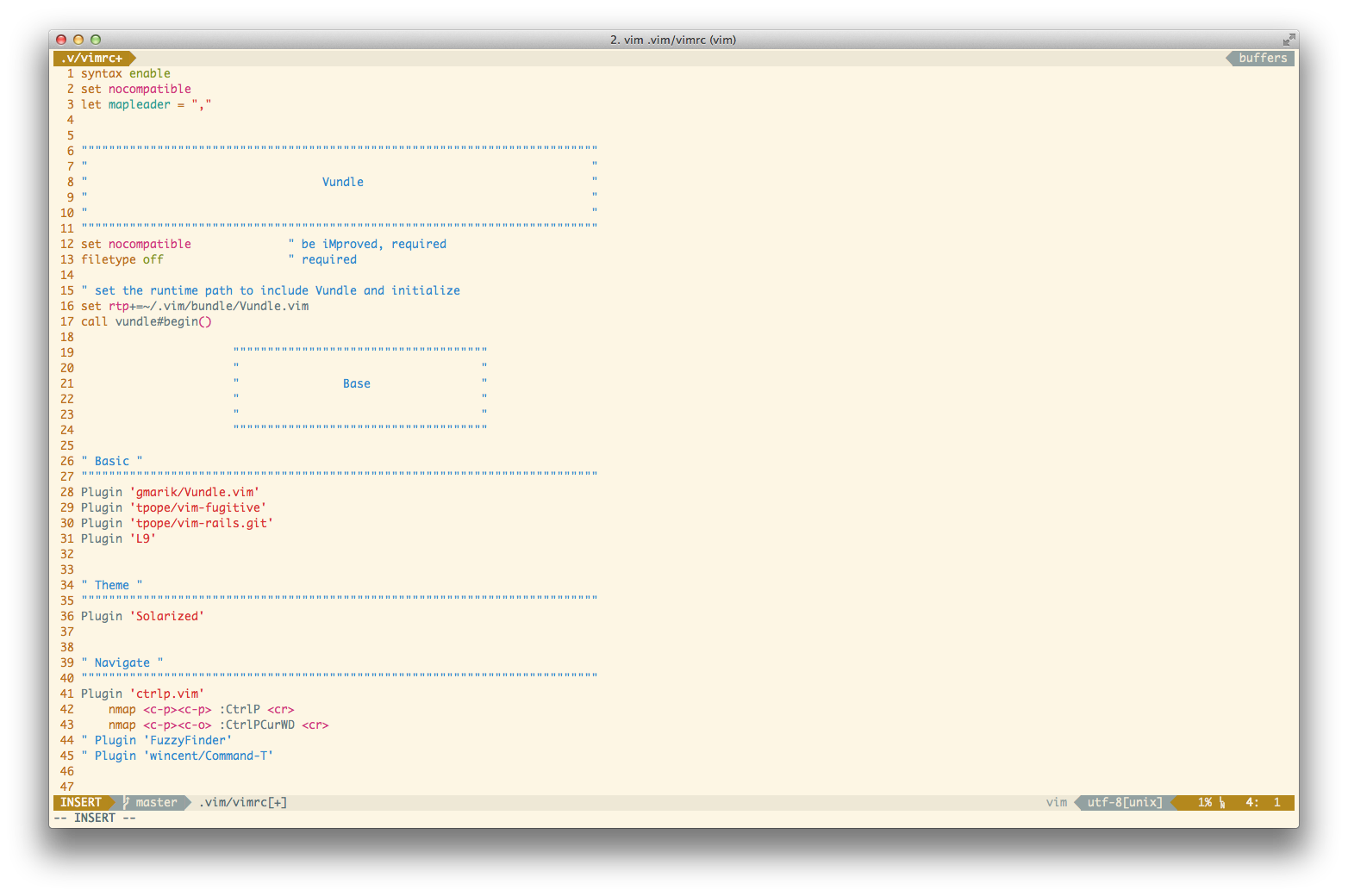The image size is (1348, 896).
Task: Click the .vim/vimrc[+] filename in statusline
Action: 243,802
